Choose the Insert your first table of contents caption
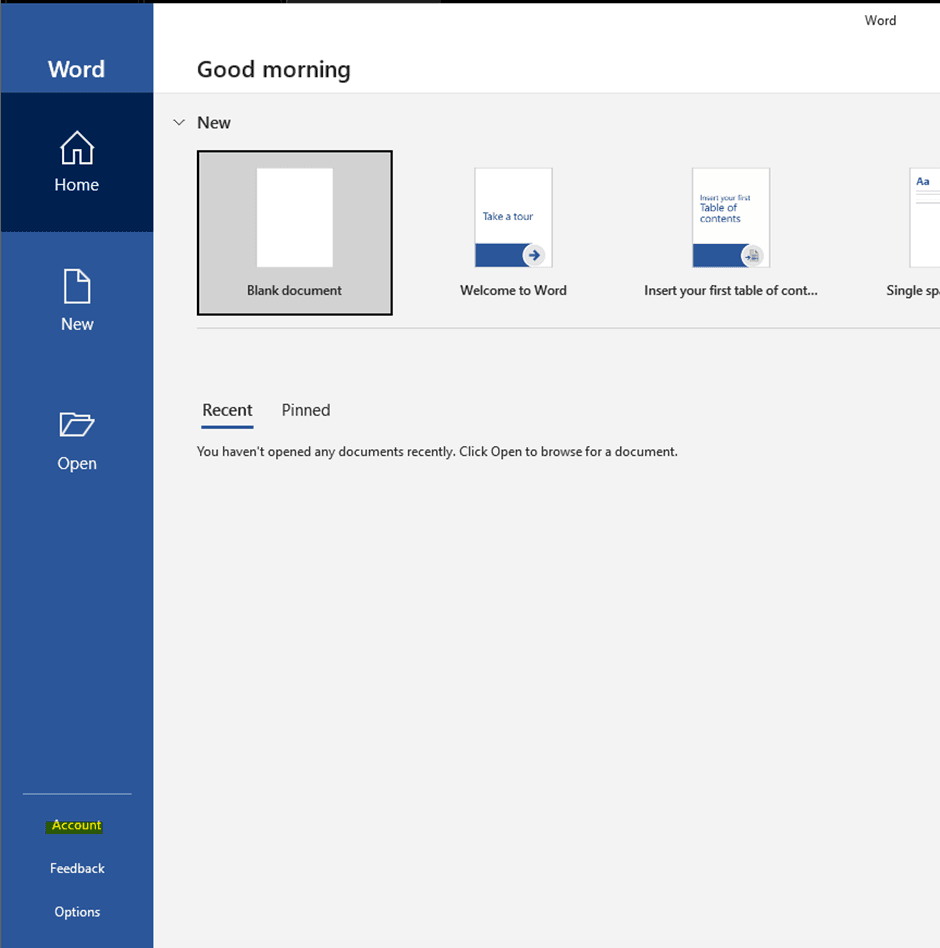940x948 pixels. pyautogui.click(x=731, y=290)
